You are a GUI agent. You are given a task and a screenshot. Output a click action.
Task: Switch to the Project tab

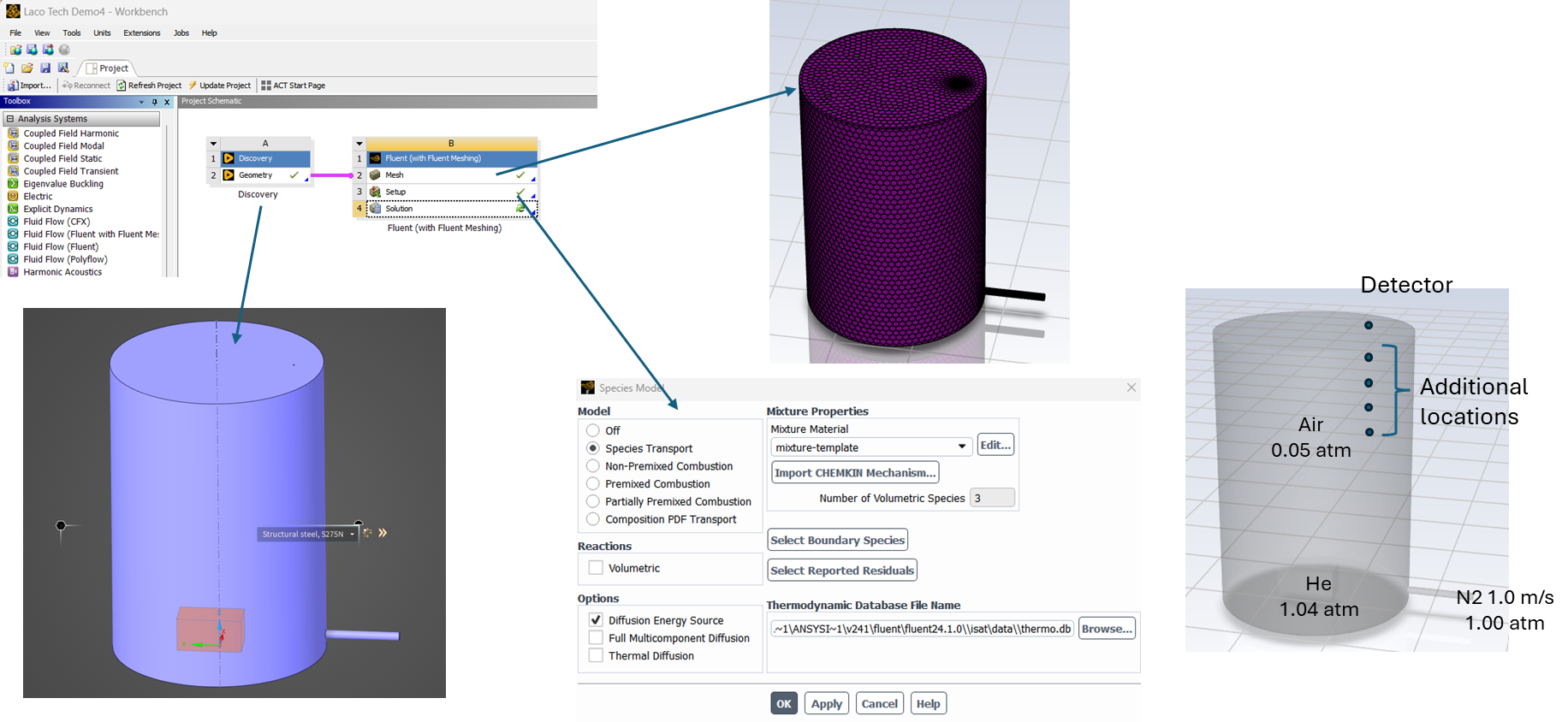pos(108,68)
